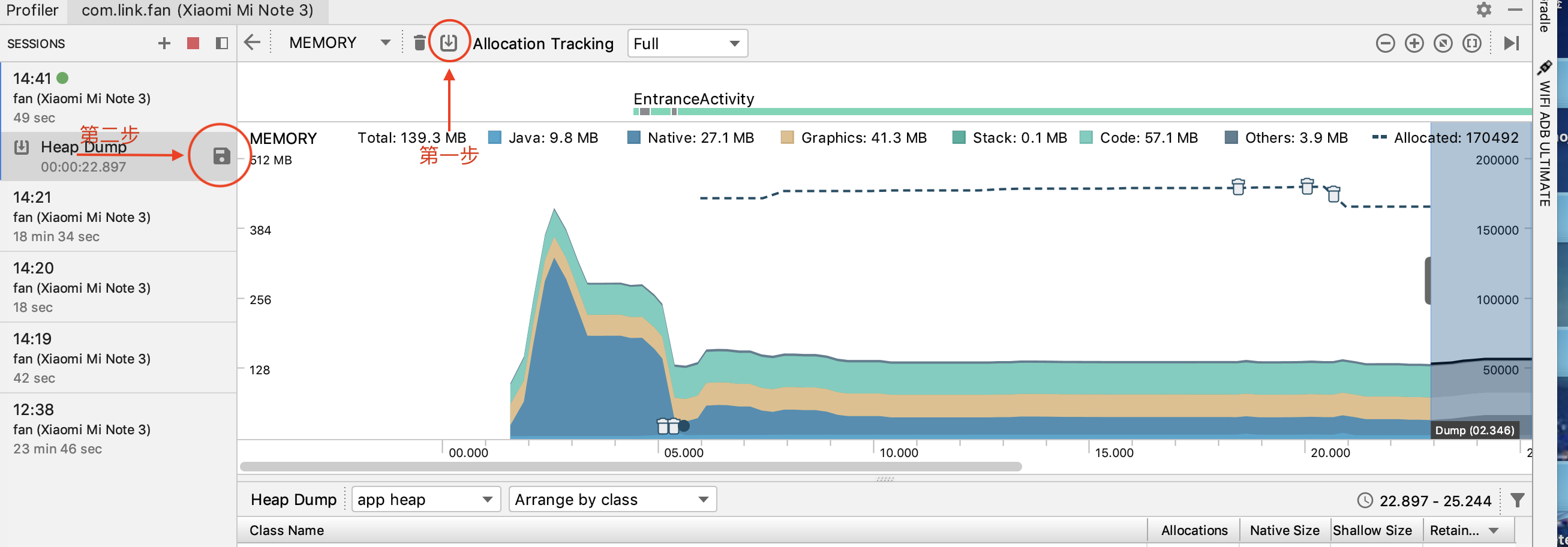1568x547 pixels.
Task: Select the com.link.fan profiler tab
Action: pyautogui.click(x=197, y=10)
